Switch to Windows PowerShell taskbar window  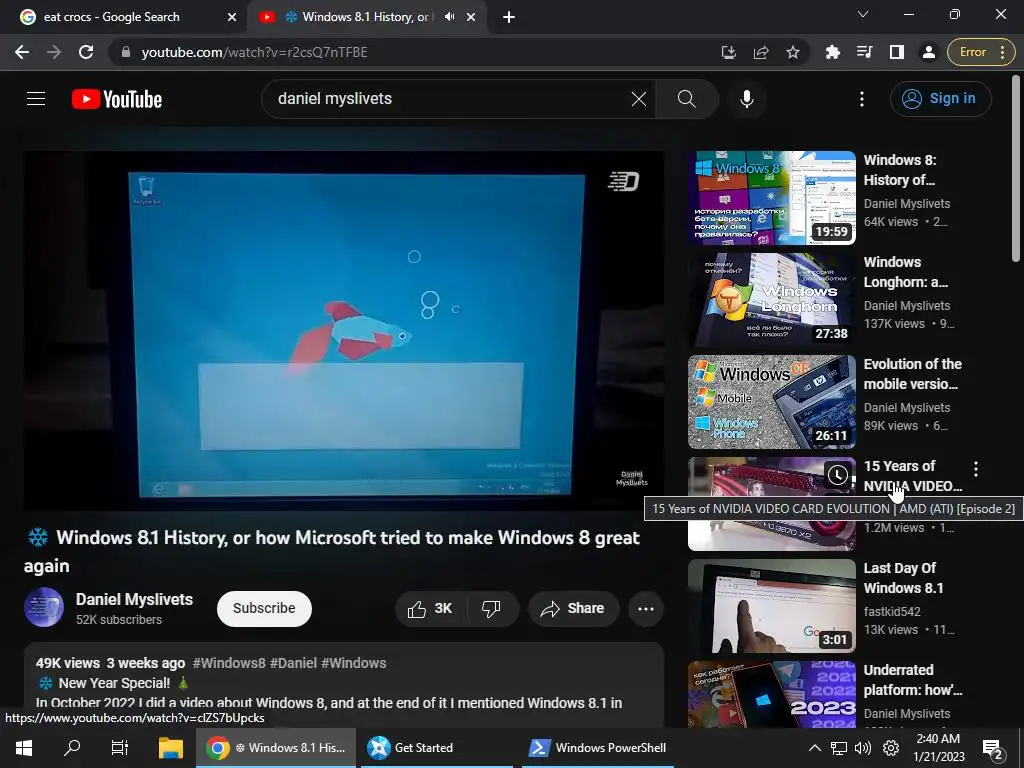598,748
